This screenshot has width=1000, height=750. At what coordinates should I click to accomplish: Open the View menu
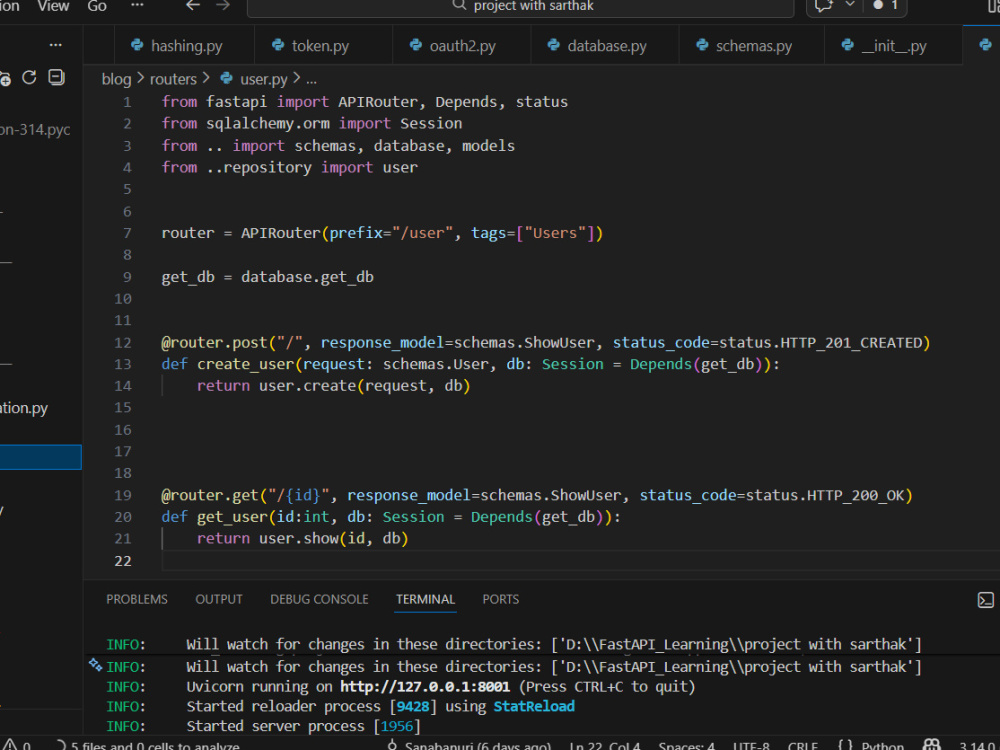click(53, 6)
